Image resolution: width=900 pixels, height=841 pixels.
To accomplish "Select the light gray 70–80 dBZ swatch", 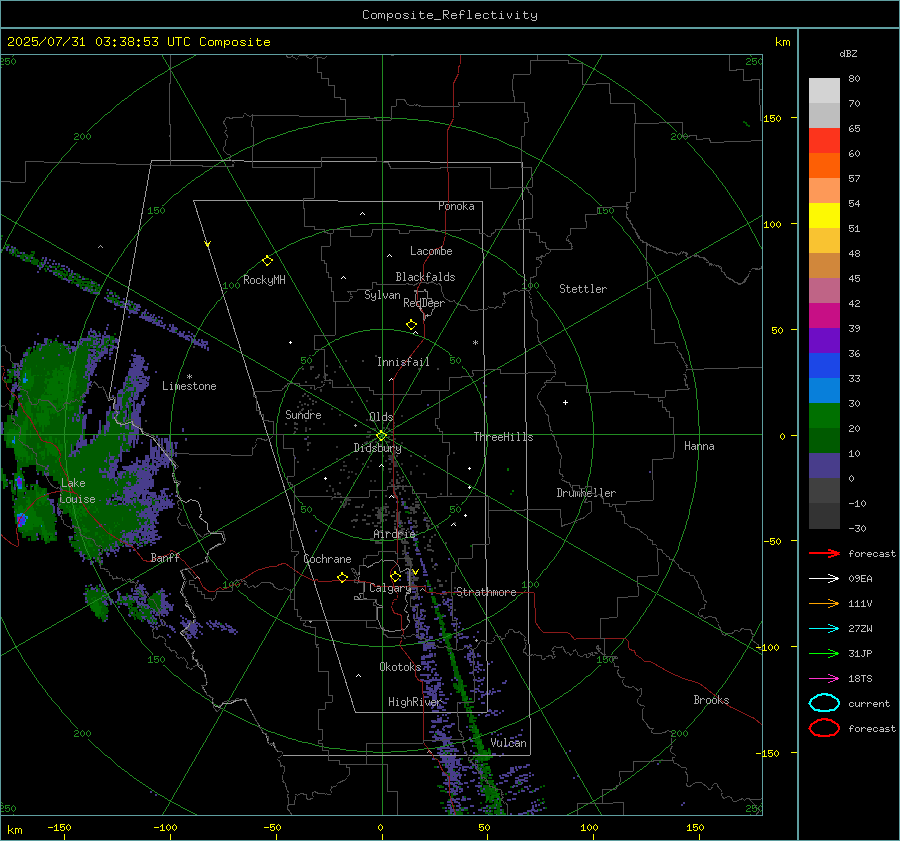I will [824, 91].
